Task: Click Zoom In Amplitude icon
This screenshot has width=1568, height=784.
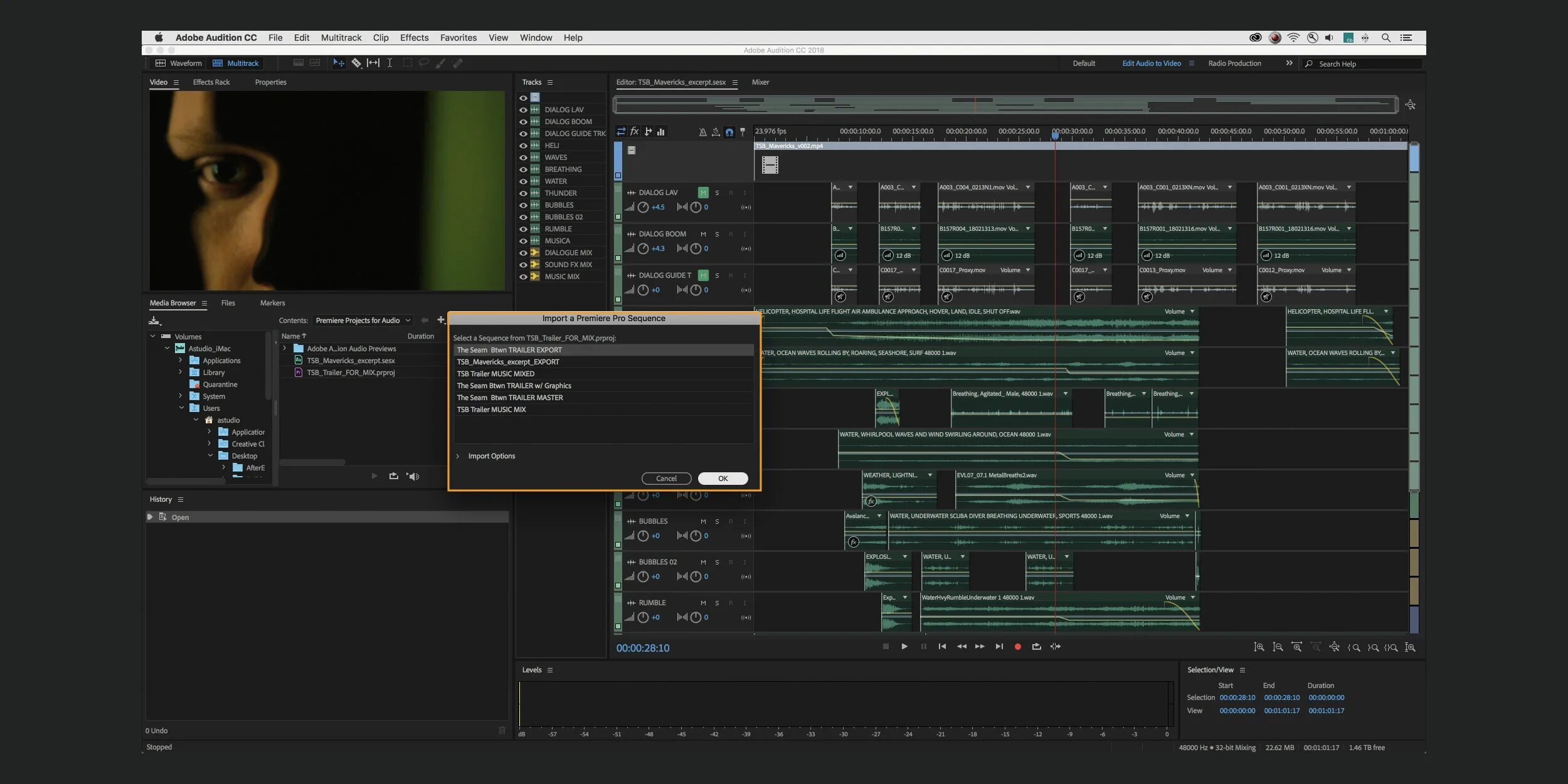Action: tap(1259, 647)
